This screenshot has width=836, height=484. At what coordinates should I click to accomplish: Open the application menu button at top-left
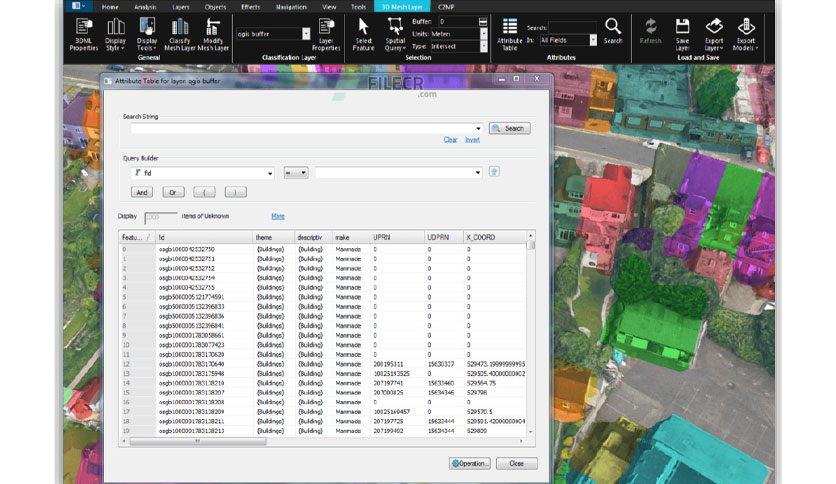[x=78, y=6]
